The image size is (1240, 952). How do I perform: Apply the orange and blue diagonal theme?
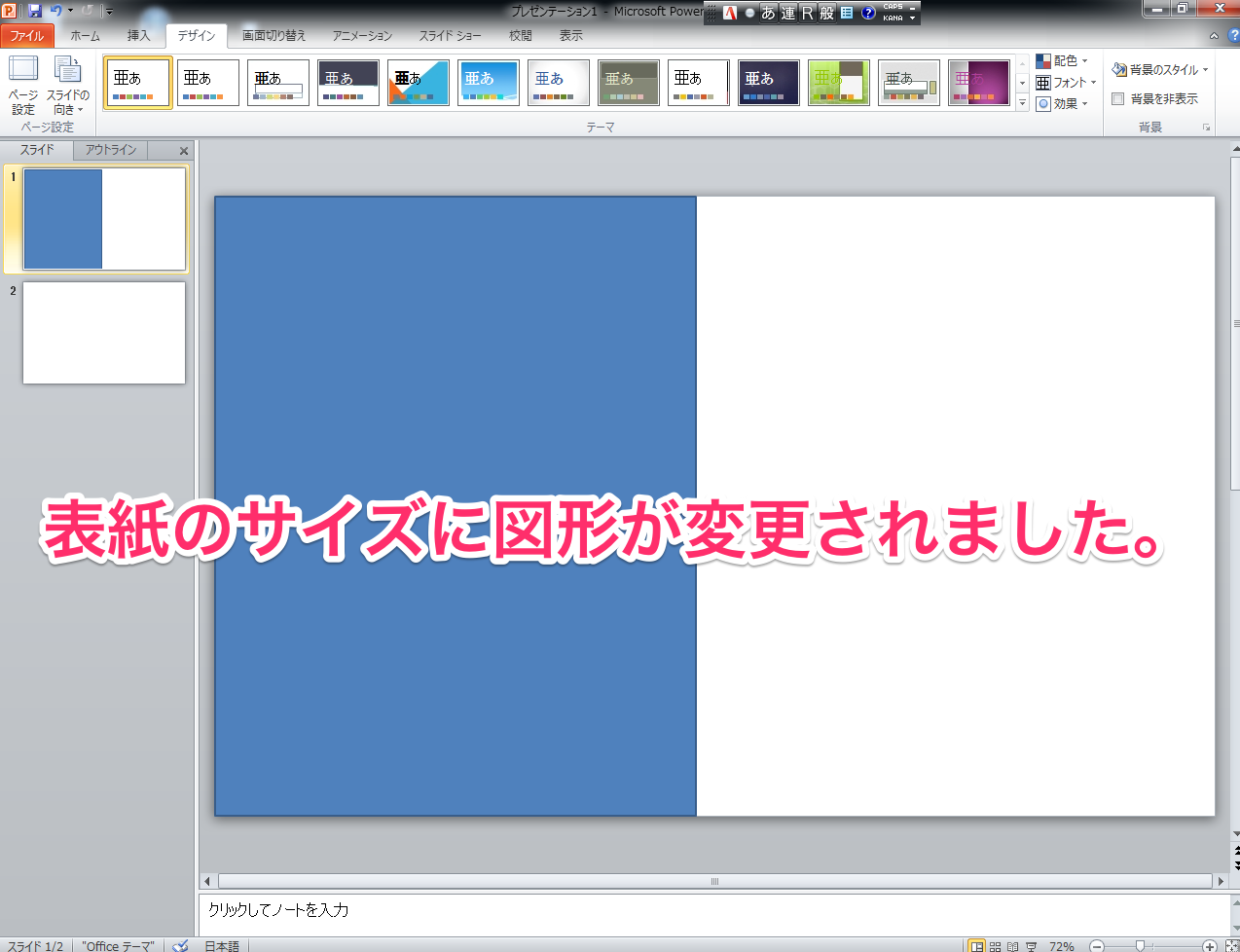(x=418, y=82)
